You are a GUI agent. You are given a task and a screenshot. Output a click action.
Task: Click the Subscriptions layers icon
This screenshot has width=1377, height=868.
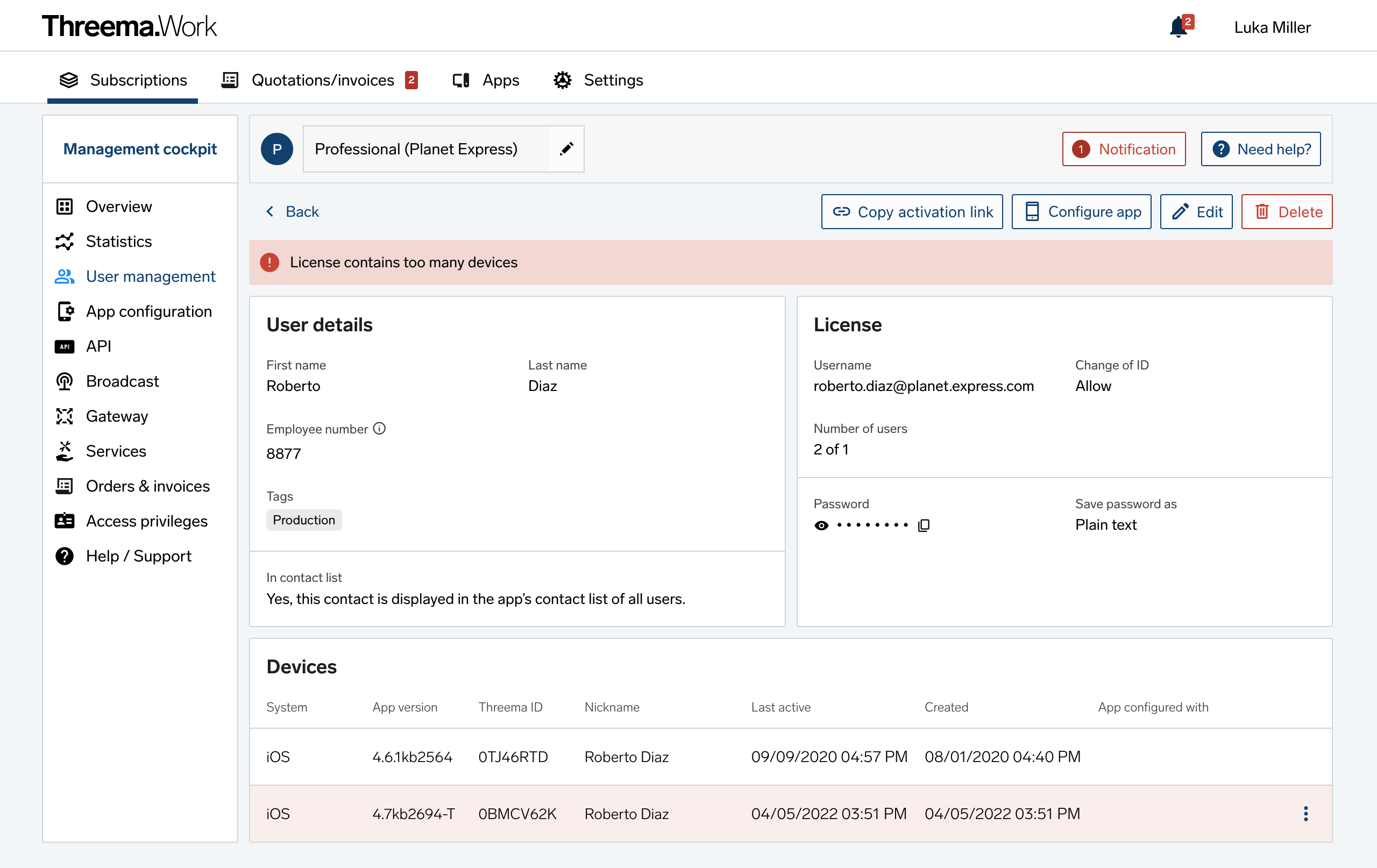click(69, 80)
